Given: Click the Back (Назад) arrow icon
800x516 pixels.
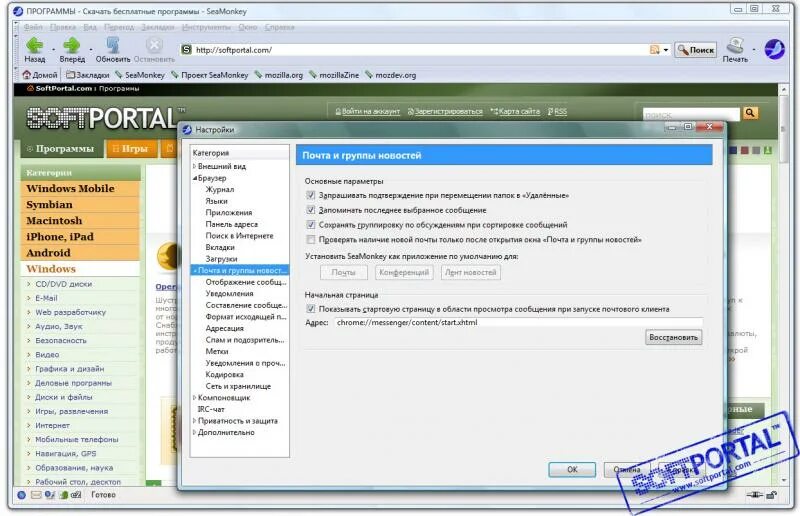Looking at the screenshot, I should point(35,45).
